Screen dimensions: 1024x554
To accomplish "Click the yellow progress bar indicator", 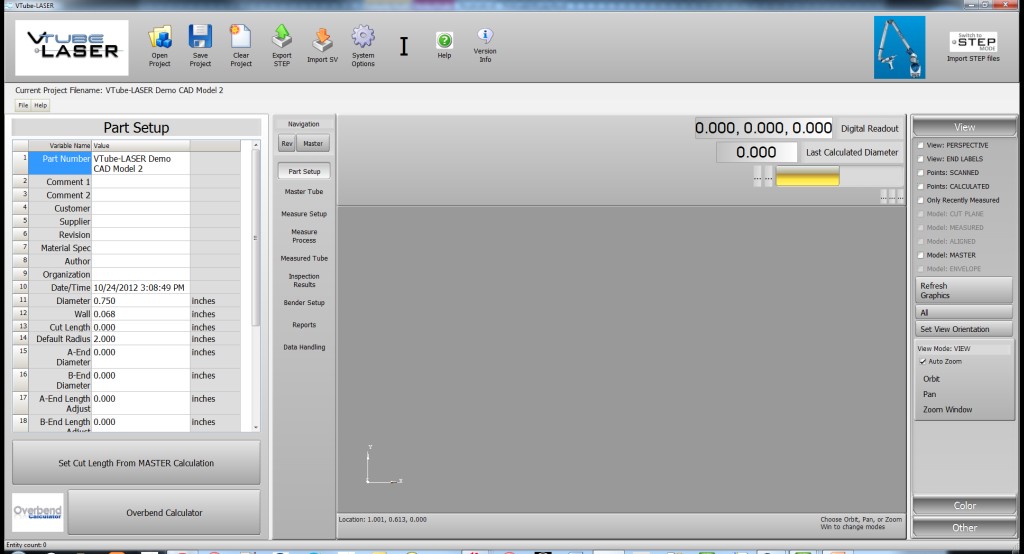I will (807, 177).
